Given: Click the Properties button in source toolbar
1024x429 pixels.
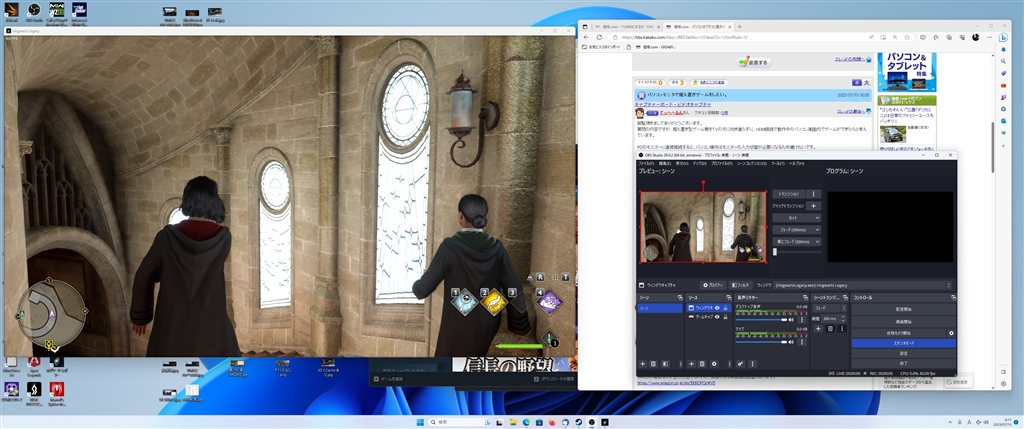Looking at the screenshot, I should (x=712, y=285).
